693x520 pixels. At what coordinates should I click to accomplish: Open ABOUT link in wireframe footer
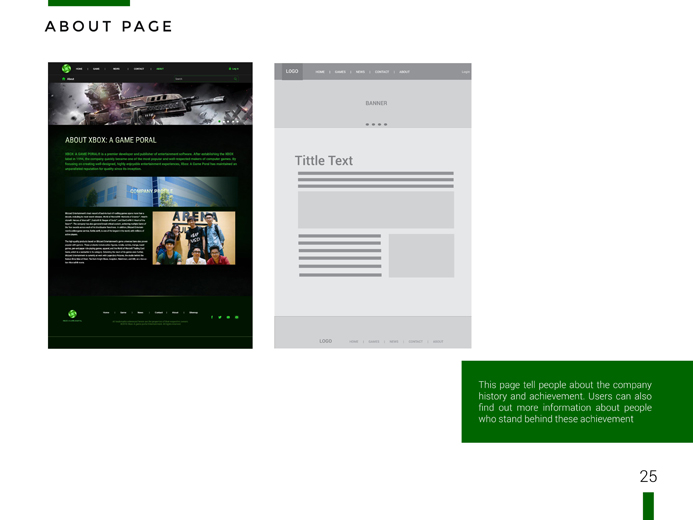coord(438,342)
